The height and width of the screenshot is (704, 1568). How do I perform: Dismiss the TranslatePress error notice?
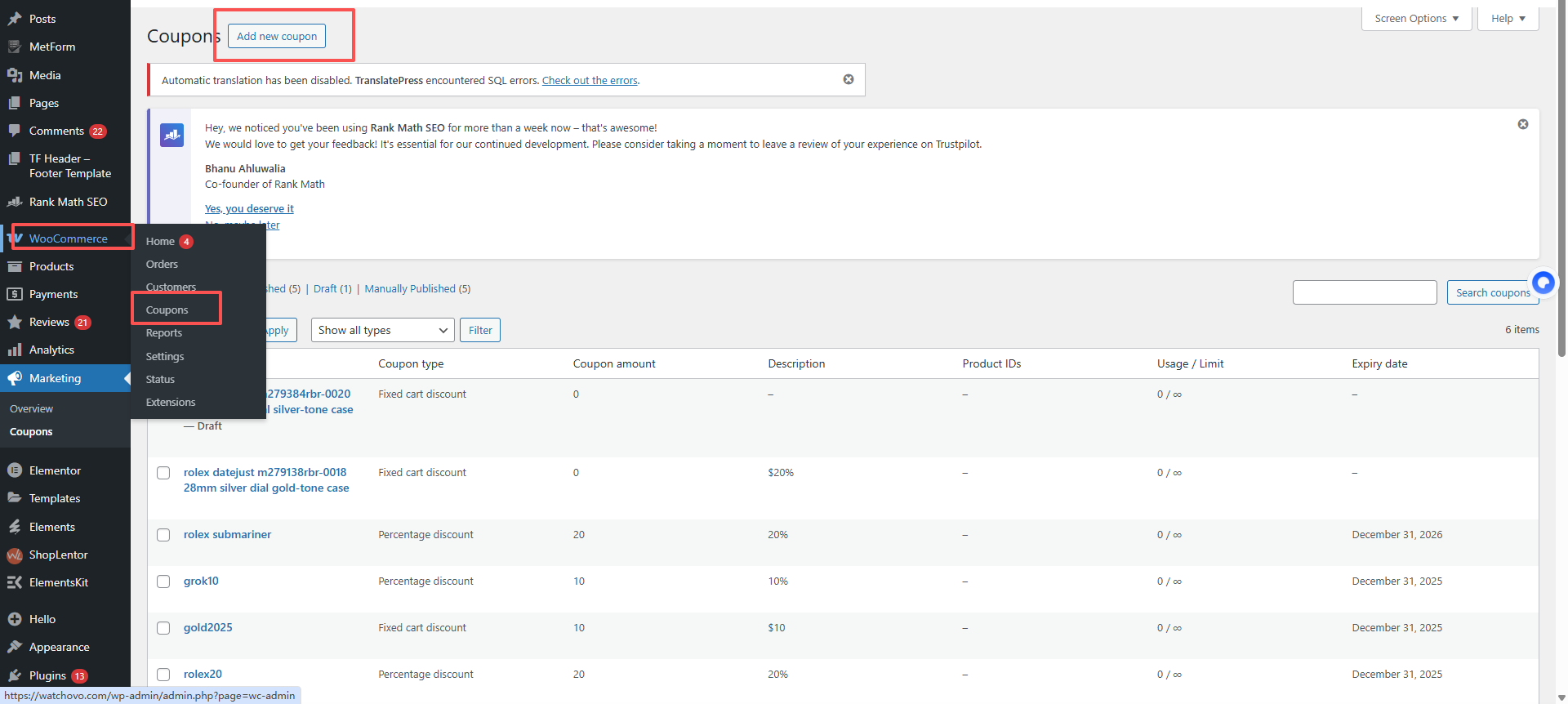(x=849, y=79)
